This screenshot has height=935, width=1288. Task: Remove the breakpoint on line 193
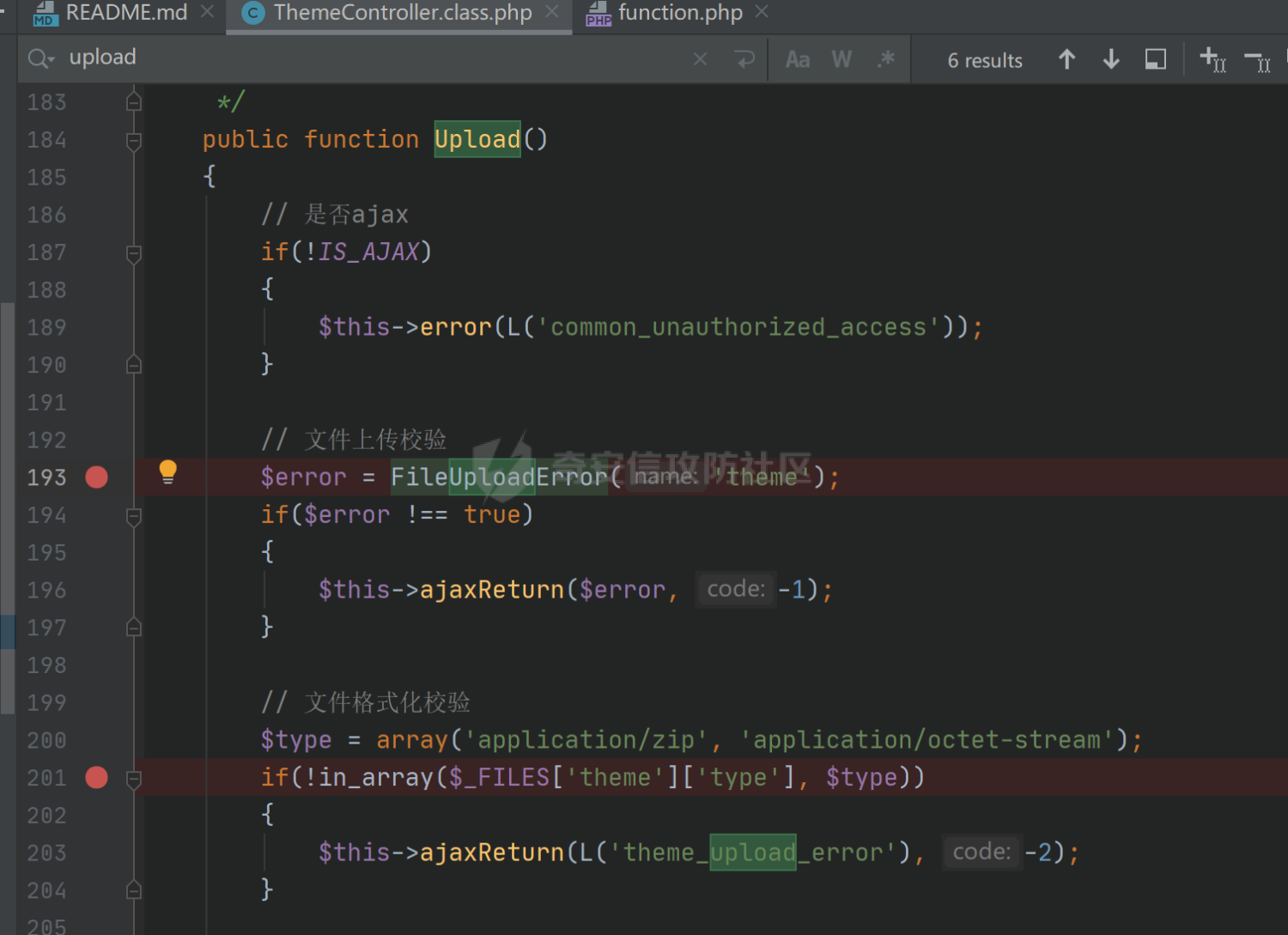tap(97, 477)
